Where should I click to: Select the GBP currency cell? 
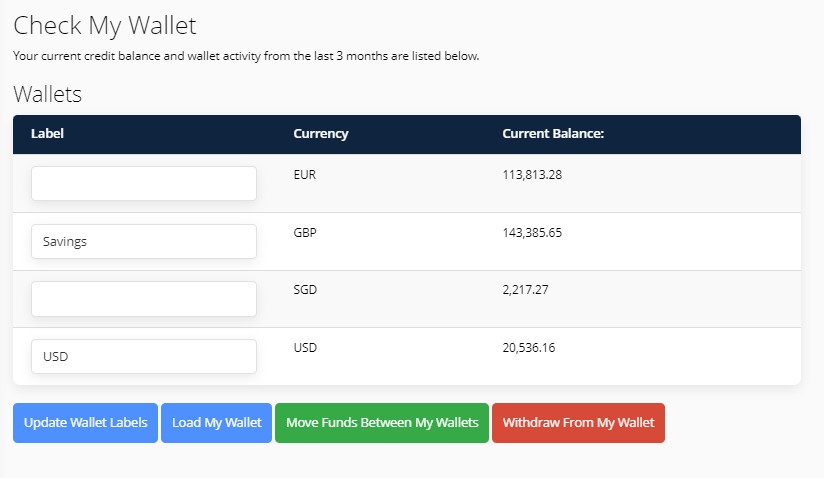point(305,232)
